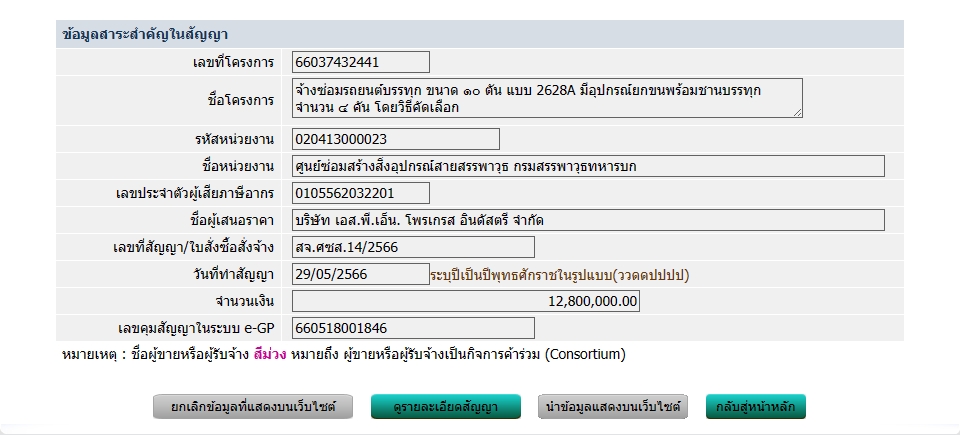Click the เลขประจำตัวผู้เสียภาษีอากร field

coord(361,193)
